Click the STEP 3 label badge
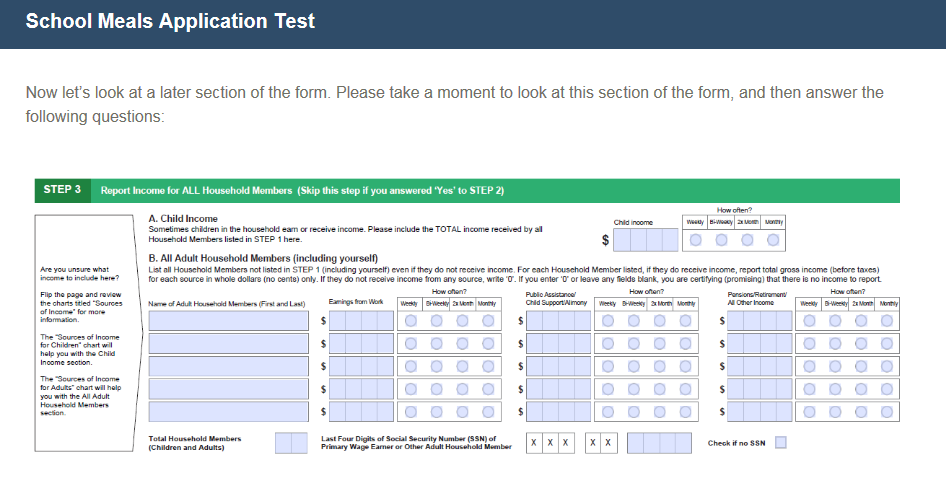 (63, 190)
